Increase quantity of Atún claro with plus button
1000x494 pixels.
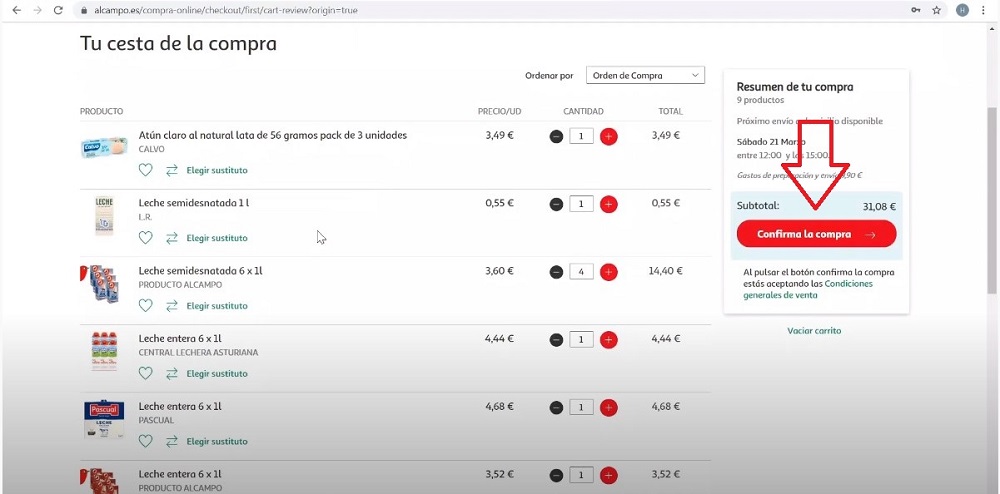click(x=609, y=136)
